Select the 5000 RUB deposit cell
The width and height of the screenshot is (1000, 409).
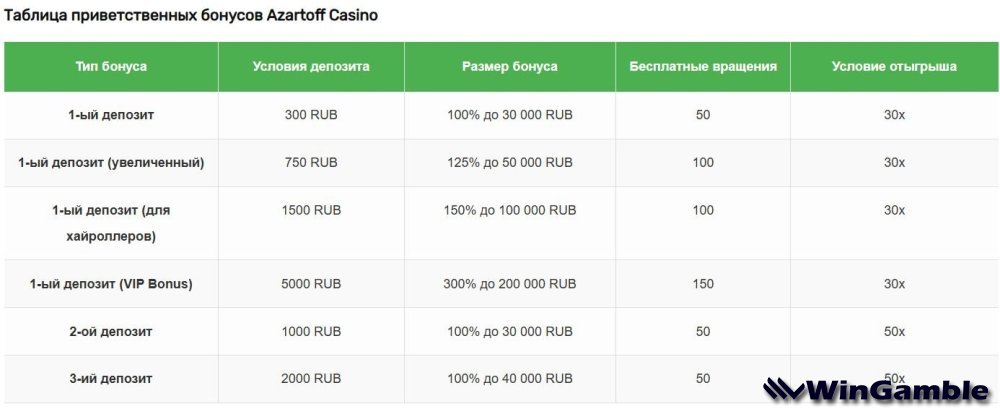pos(311,284)
